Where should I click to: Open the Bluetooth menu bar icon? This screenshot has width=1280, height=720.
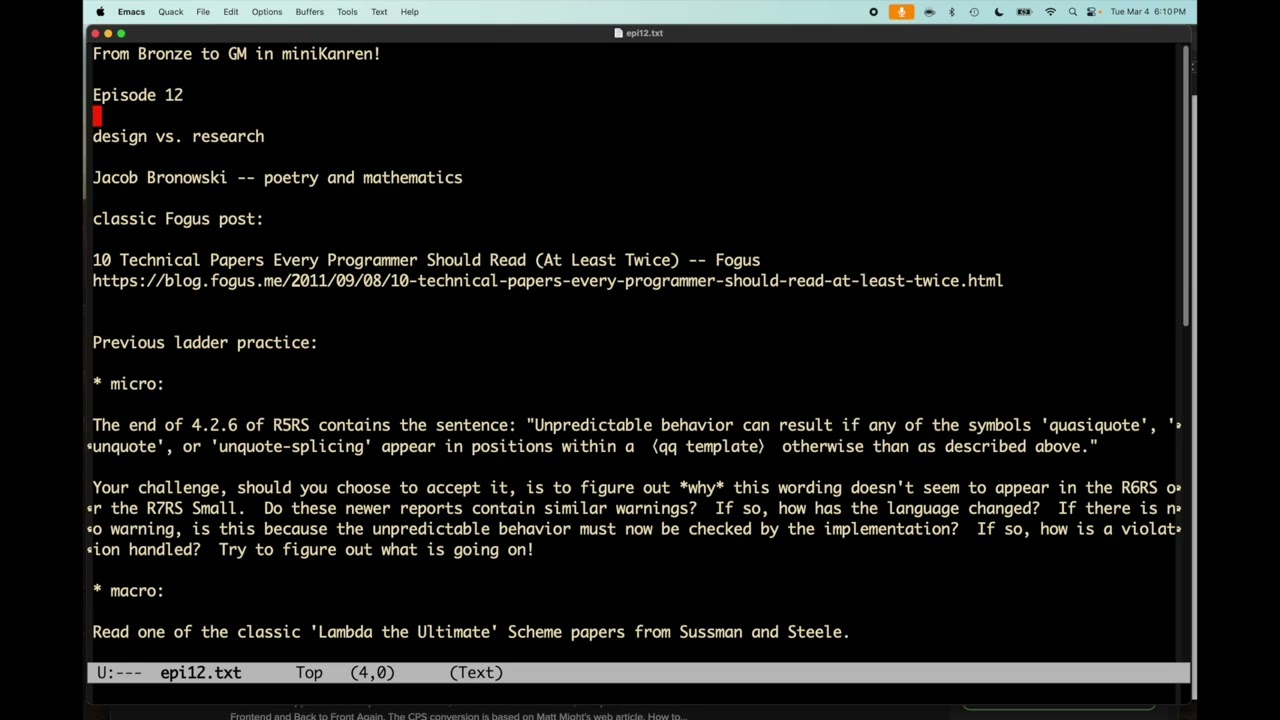[x=951, y=12]
